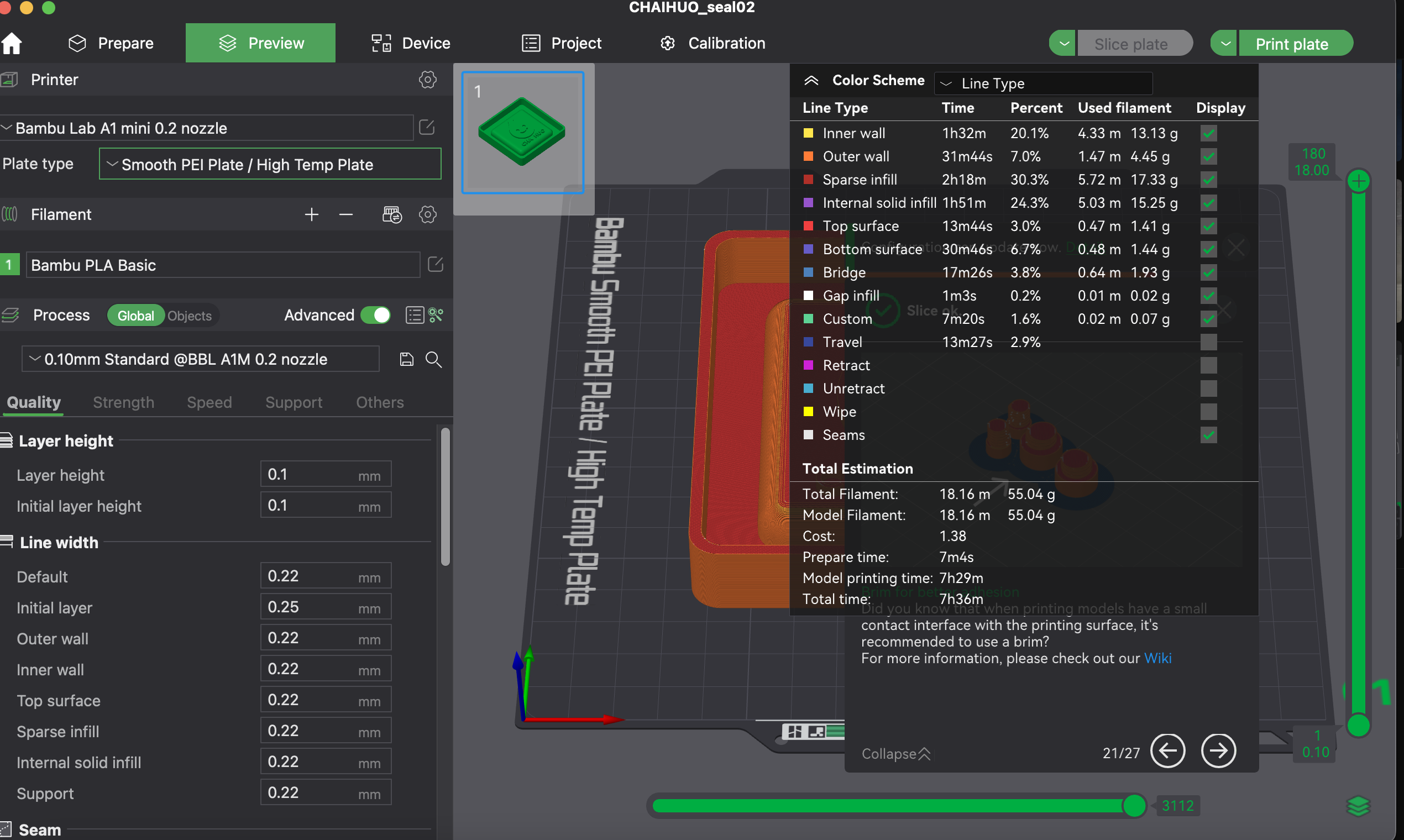The width and height of the screenshot is (1404, 840).
Task: Click plus icon atop the layer slider
Action: pyautogui.click(x=1359, y=181)
